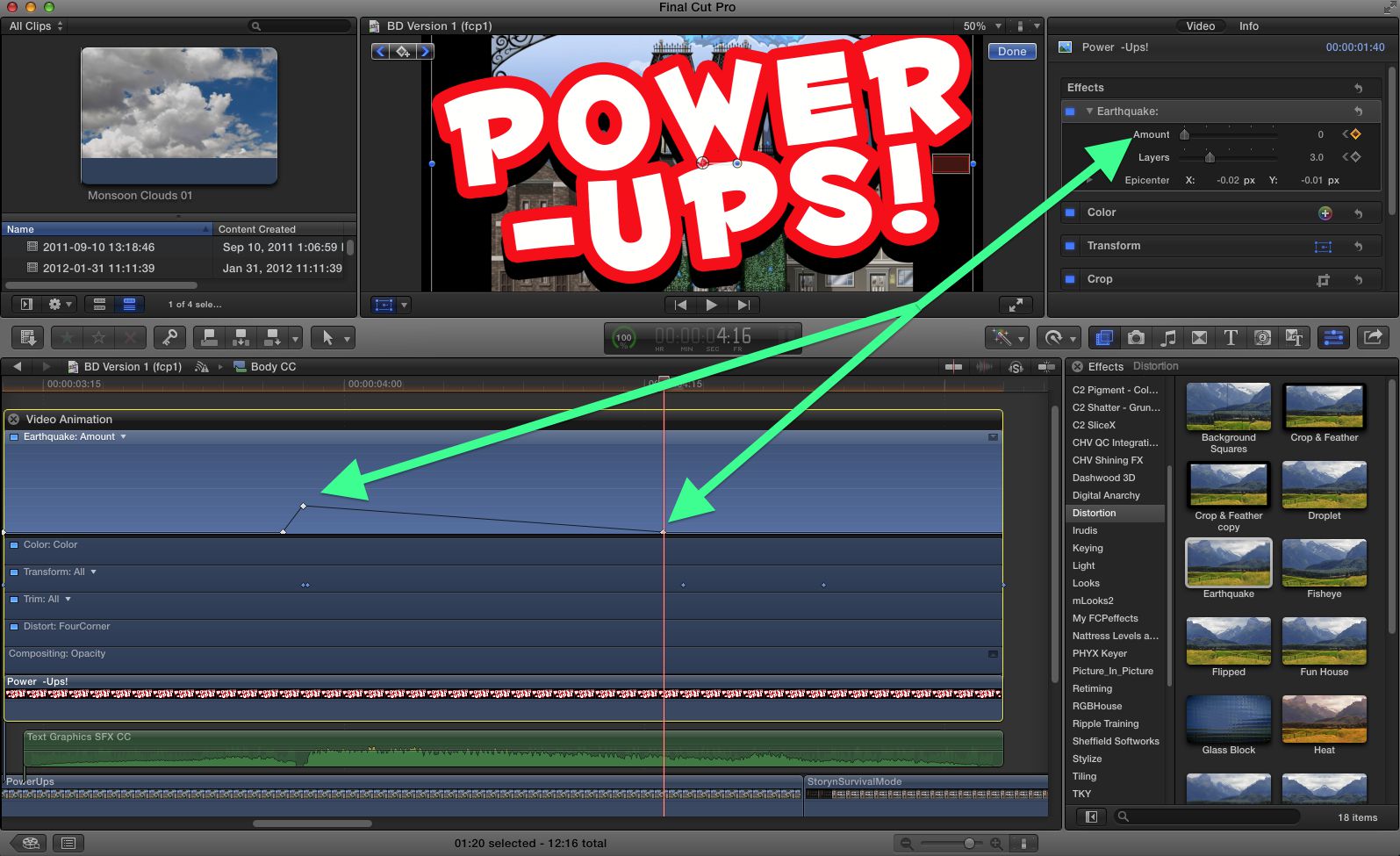
Task: Adjust the timeline zoom slider
Action: pos(969,843)
